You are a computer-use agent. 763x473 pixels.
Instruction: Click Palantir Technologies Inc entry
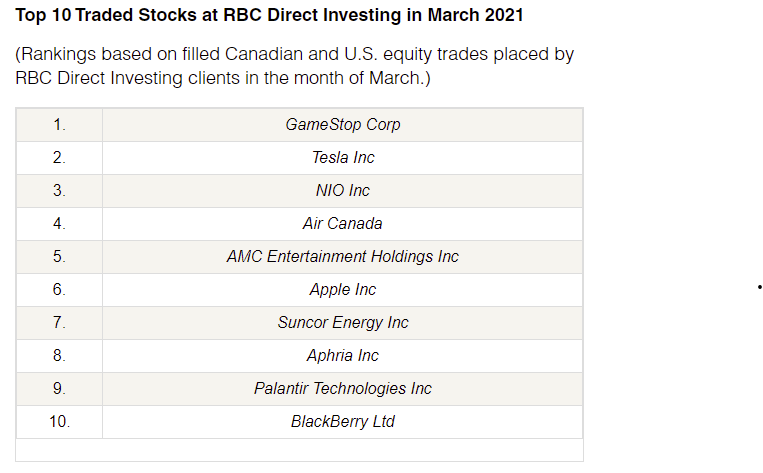click(x=343, y=389)
